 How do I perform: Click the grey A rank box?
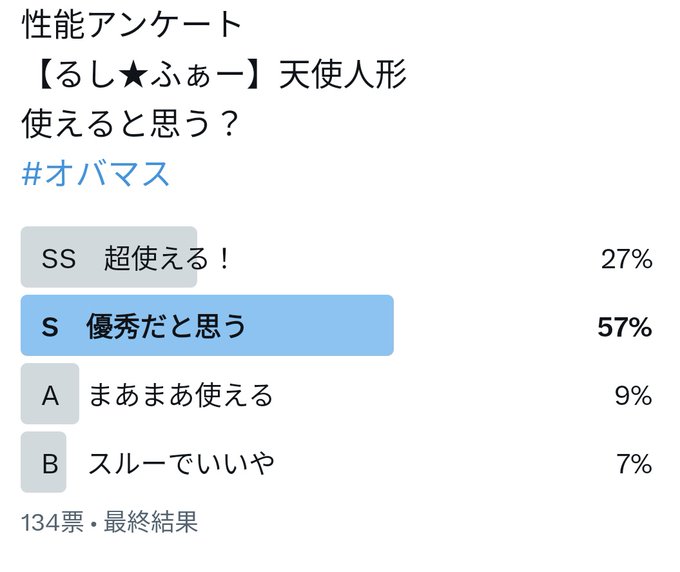(50, 393)
